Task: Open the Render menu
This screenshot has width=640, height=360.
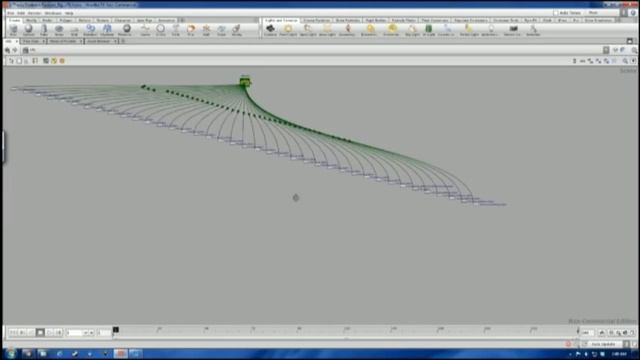Action: [x=34, y=13]
